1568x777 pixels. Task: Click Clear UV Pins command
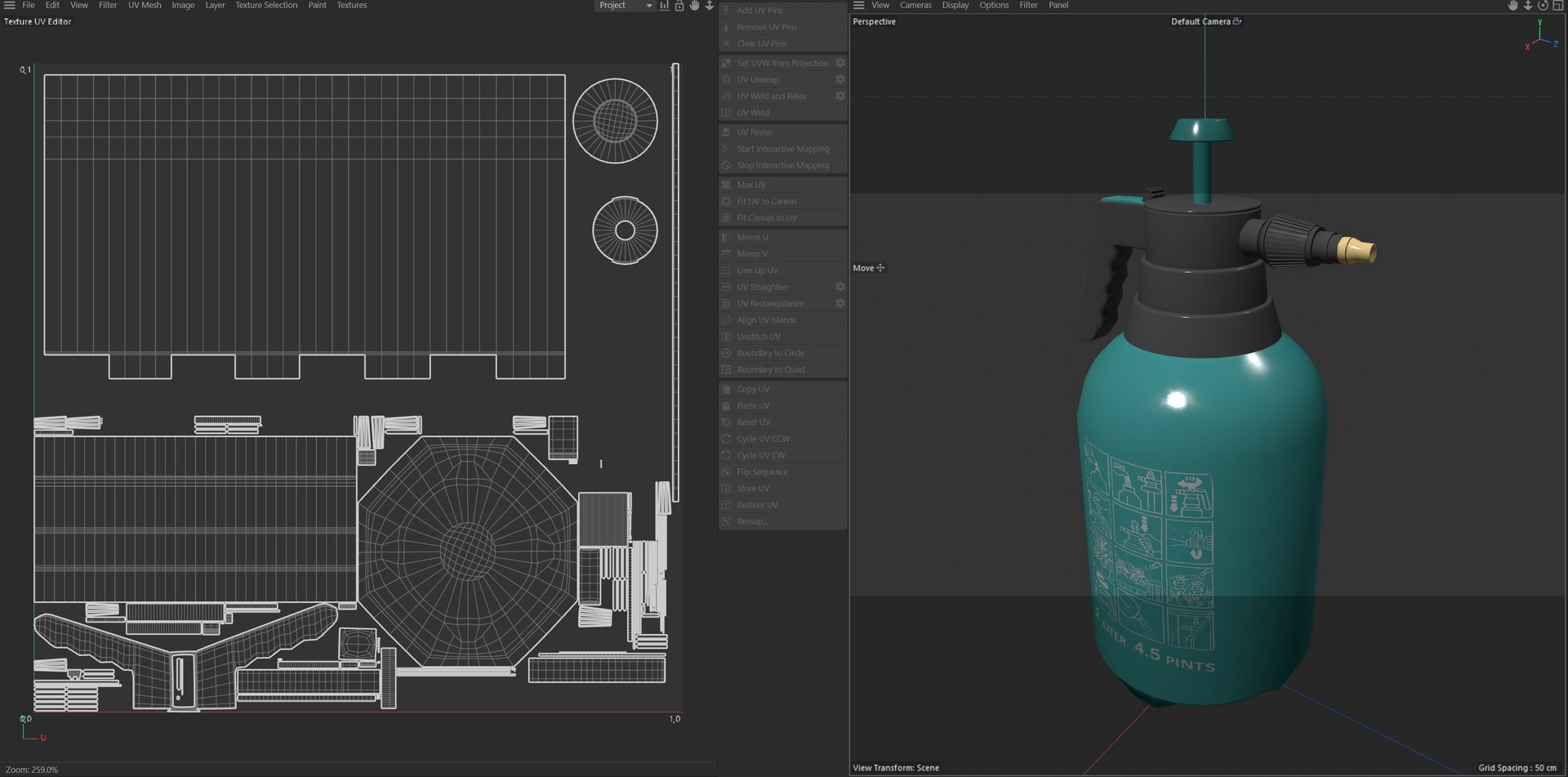(x=782, y=43)
